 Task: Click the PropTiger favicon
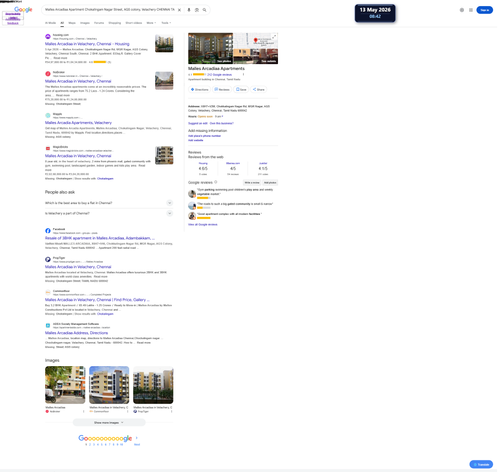pyautogui.click(x=48, y=259)
